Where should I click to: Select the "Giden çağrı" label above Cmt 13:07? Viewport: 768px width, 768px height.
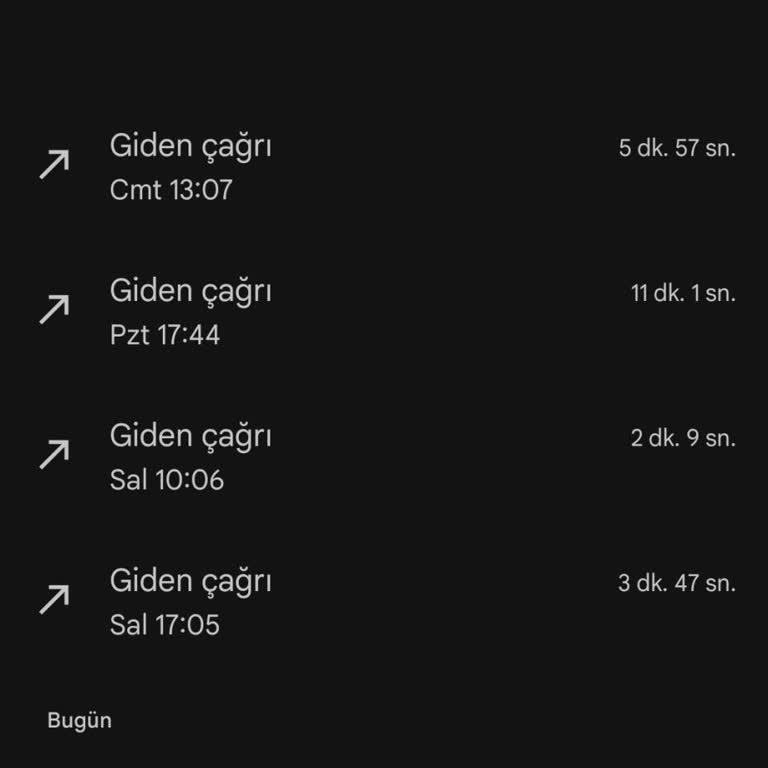coord(190,146)
